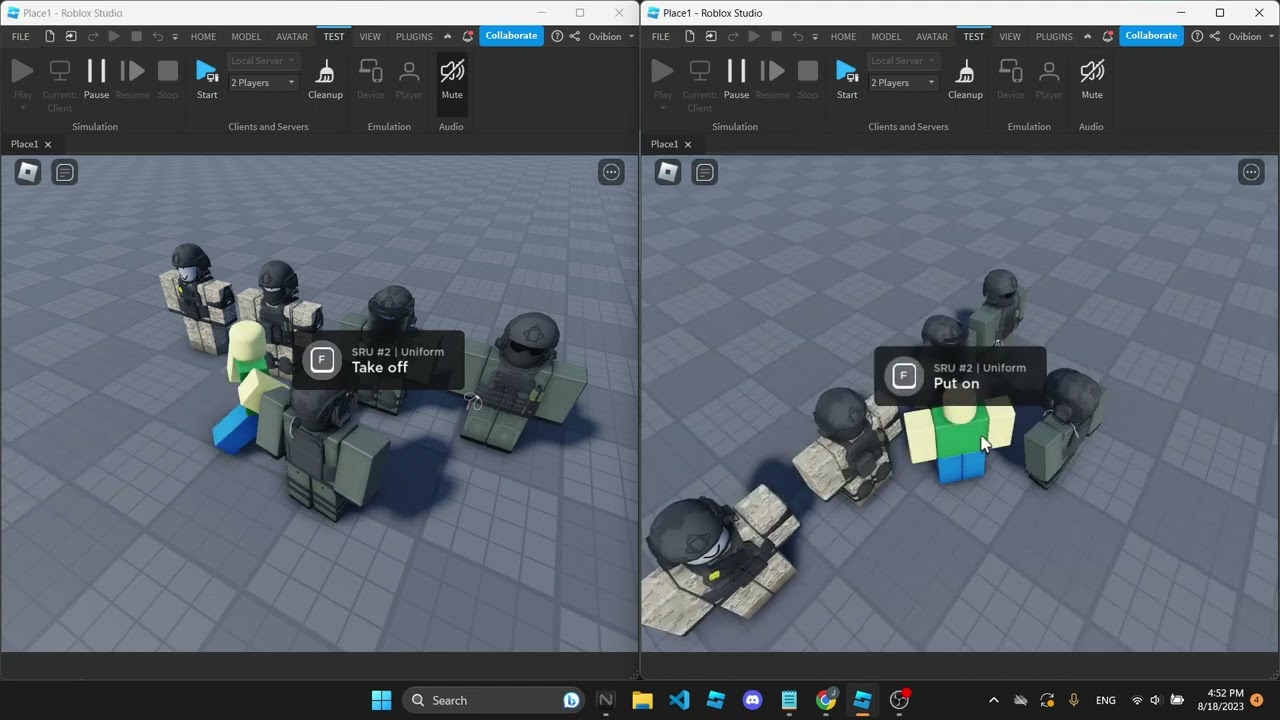
Task: Open Discord from taskbar
Action: point(752,700)
